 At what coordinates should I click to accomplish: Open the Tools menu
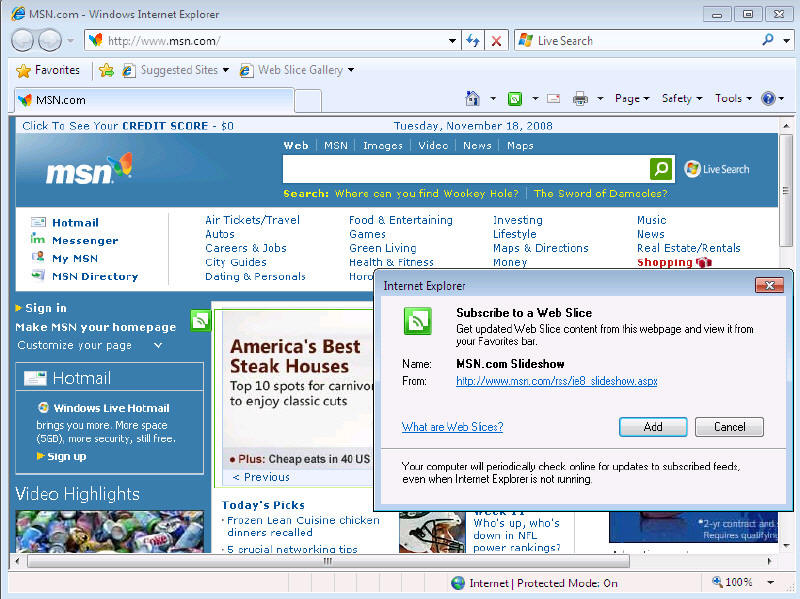click(x=733, y=98)
